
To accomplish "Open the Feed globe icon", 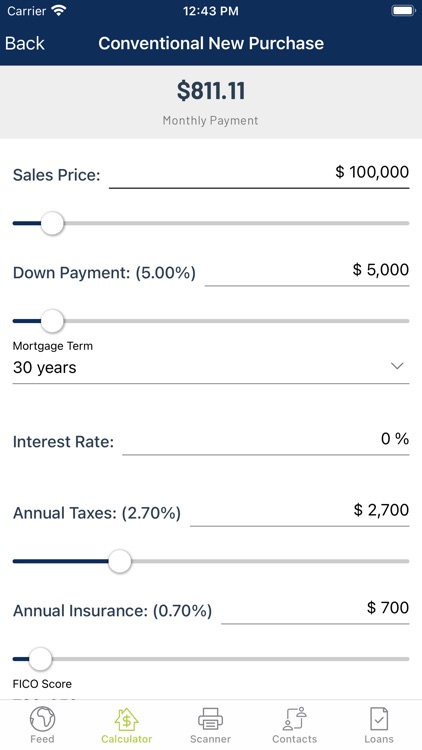I will click(42, 719).
